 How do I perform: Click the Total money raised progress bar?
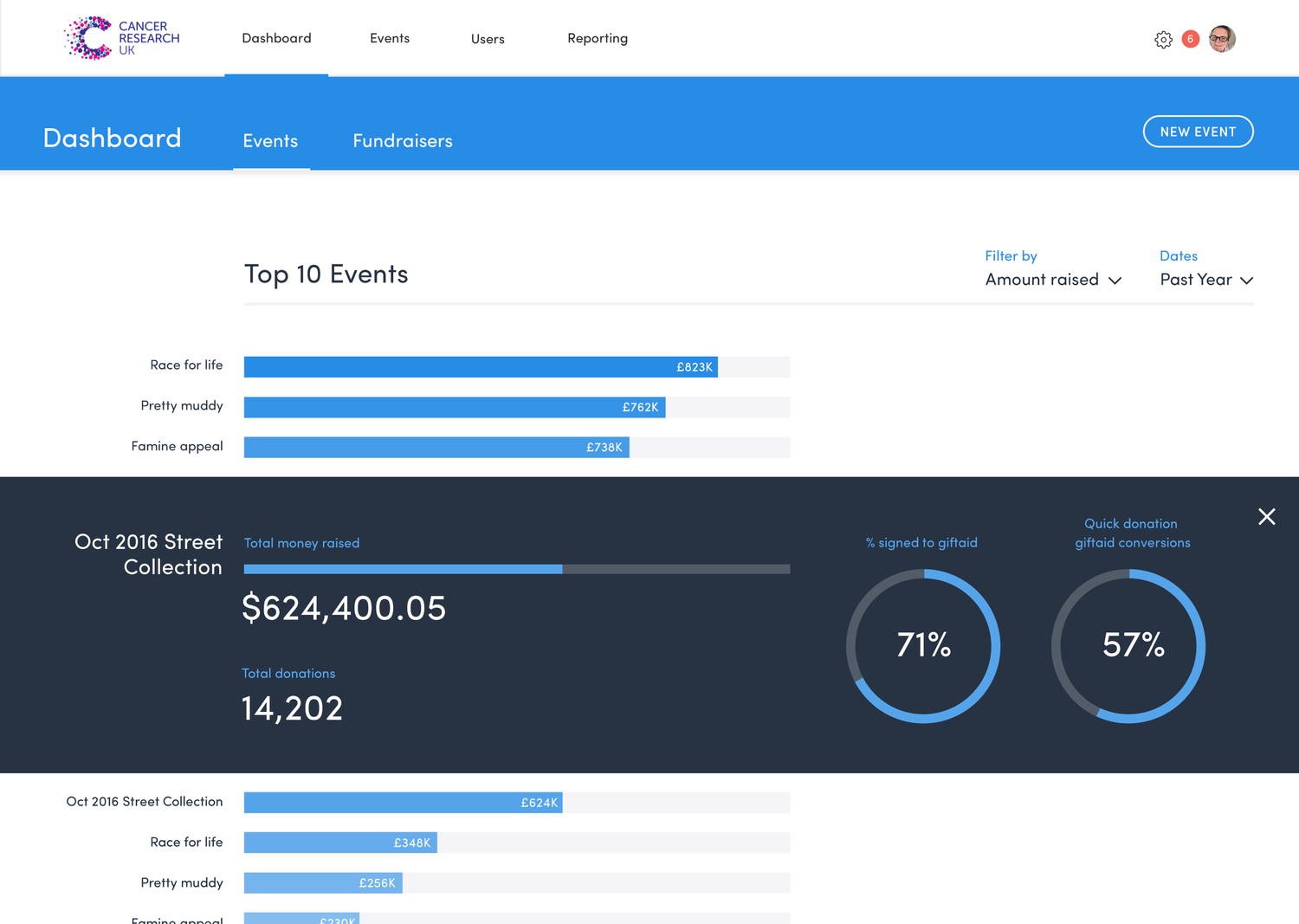tap(516, 568)
